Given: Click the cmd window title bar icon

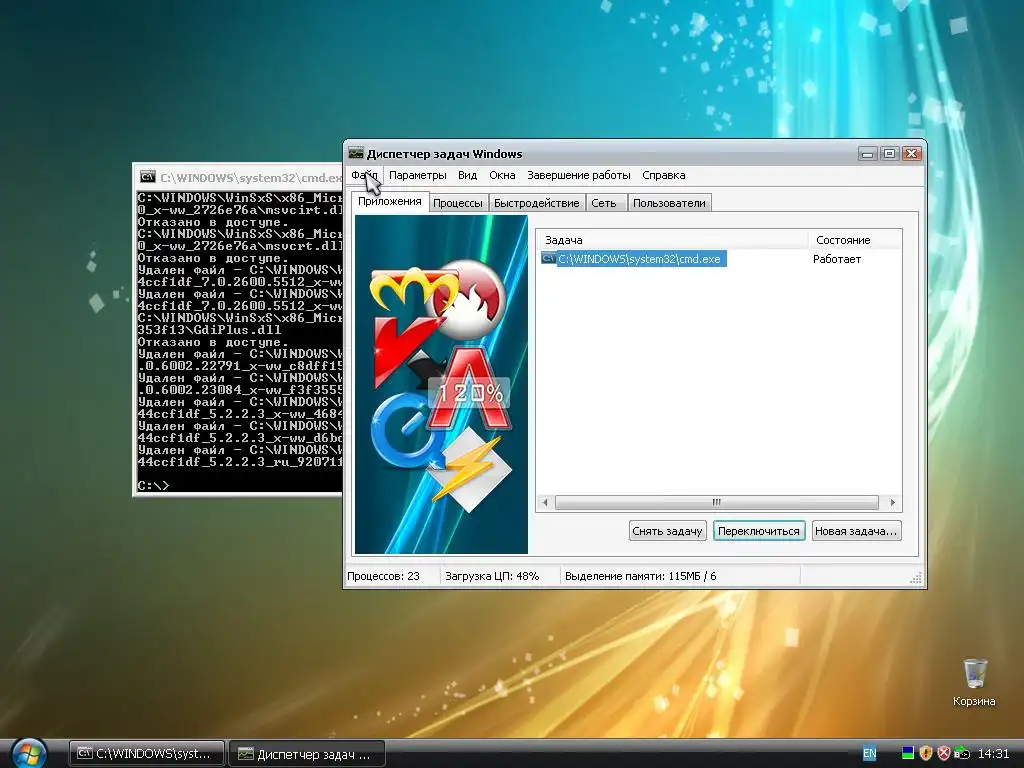Looking at the screenshot, I should pos(148,177).
